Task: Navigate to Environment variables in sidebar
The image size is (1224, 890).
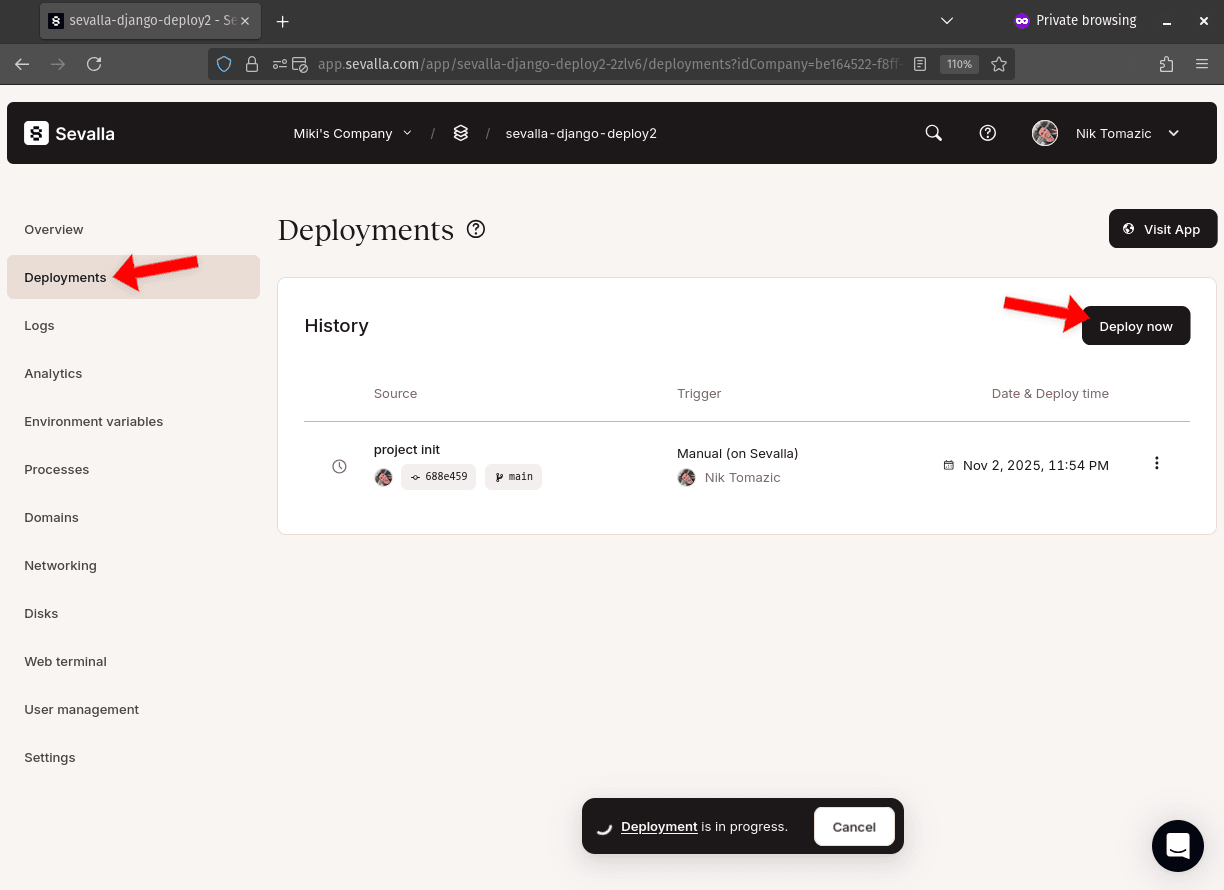Action: pyautogui.click(x=93, y=421)
